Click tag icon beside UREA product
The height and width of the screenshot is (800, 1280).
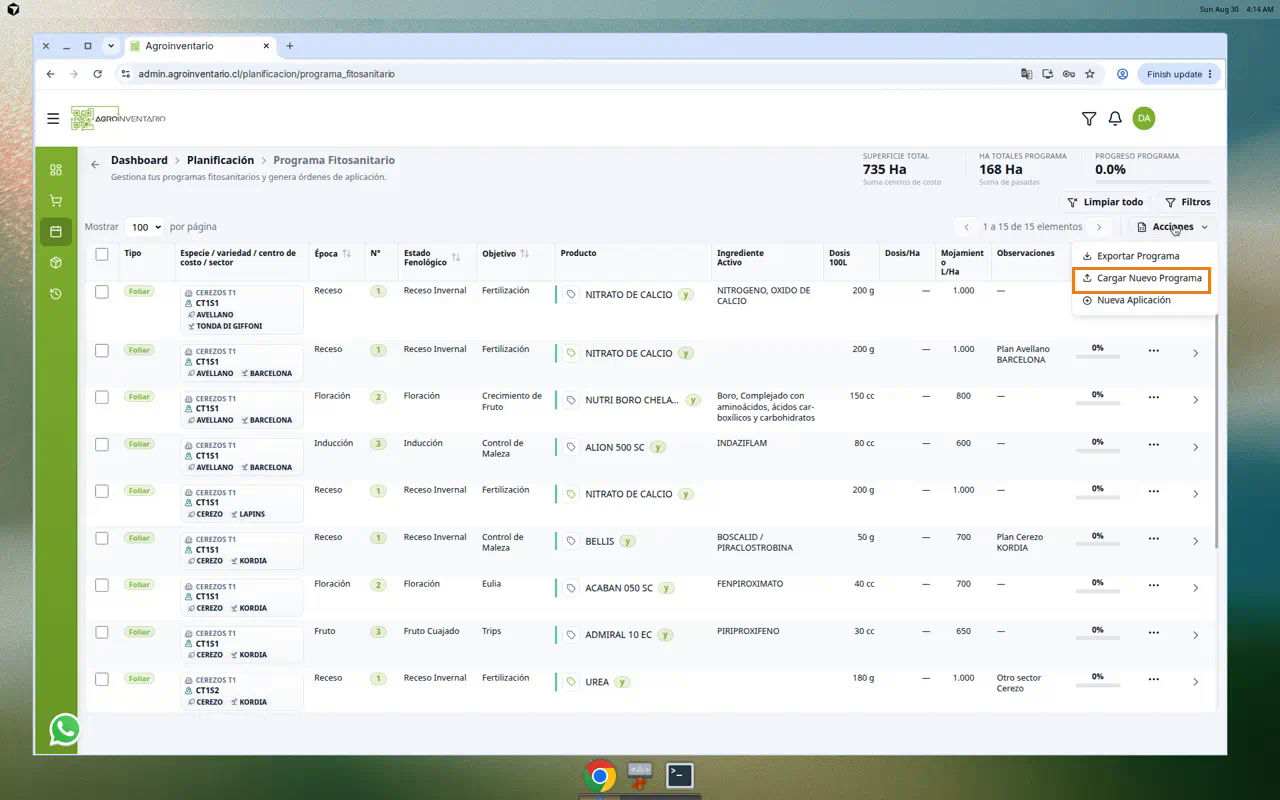[x=571, y=682]
